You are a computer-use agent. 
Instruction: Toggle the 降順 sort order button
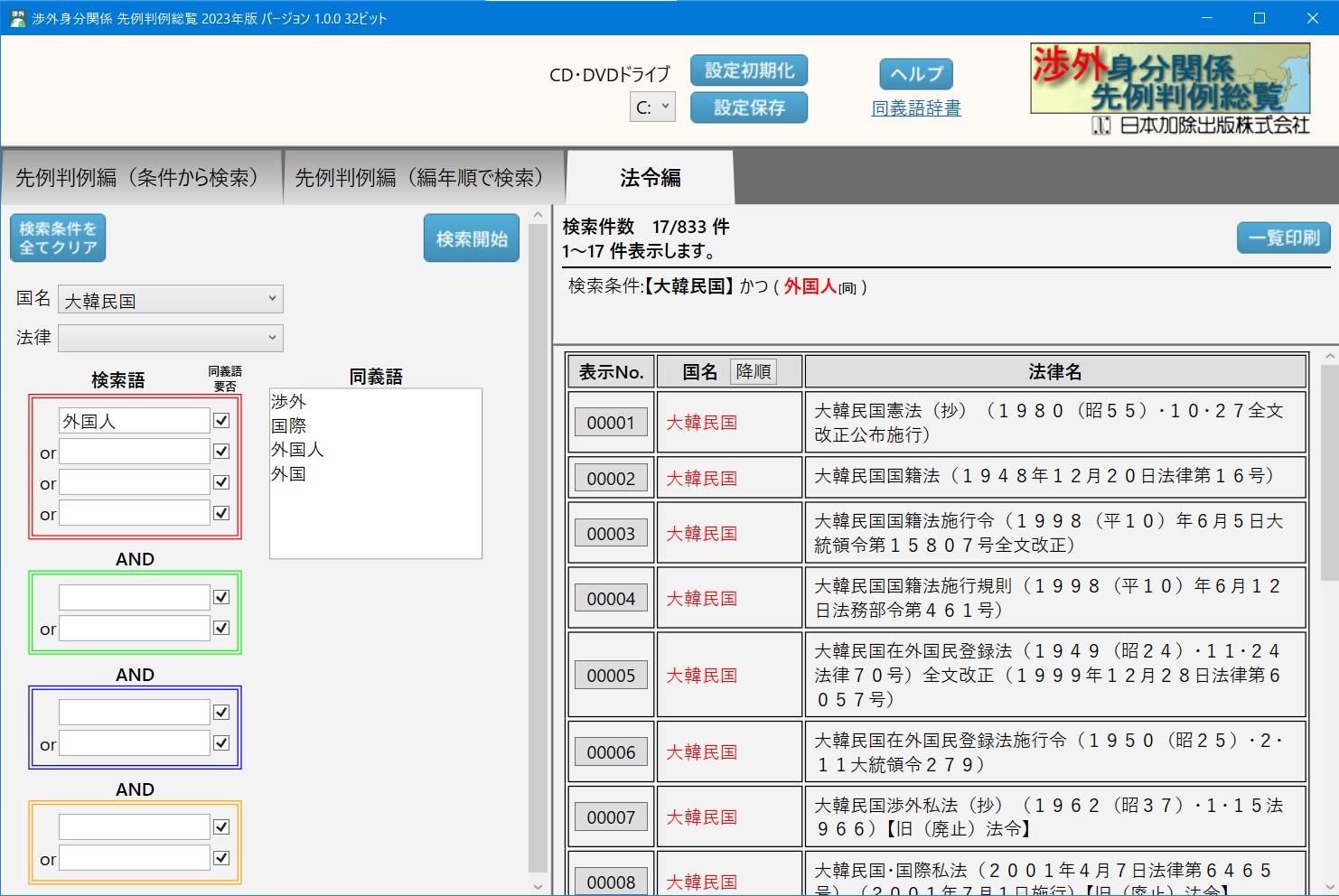(754, 371)
